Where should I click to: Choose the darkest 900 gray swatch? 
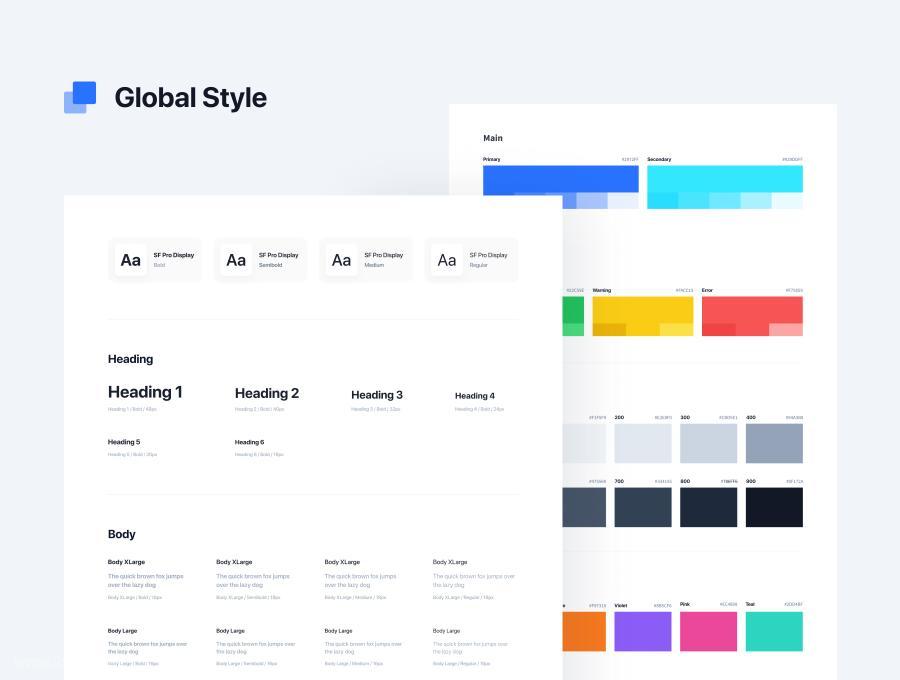(x=774, y=507)
